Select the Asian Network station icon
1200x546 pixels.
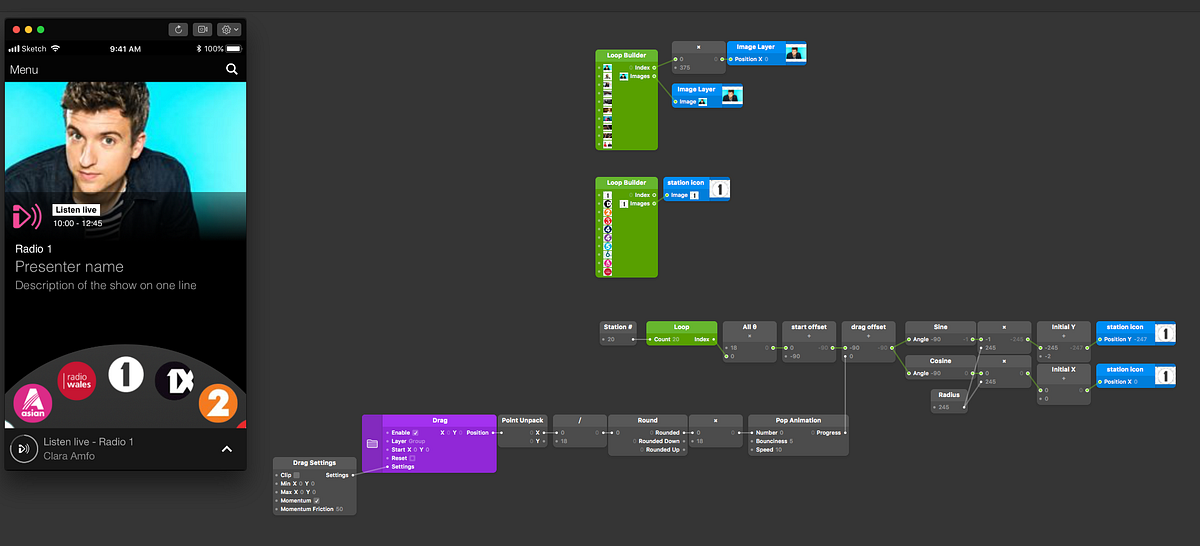(x=33, y=405)
